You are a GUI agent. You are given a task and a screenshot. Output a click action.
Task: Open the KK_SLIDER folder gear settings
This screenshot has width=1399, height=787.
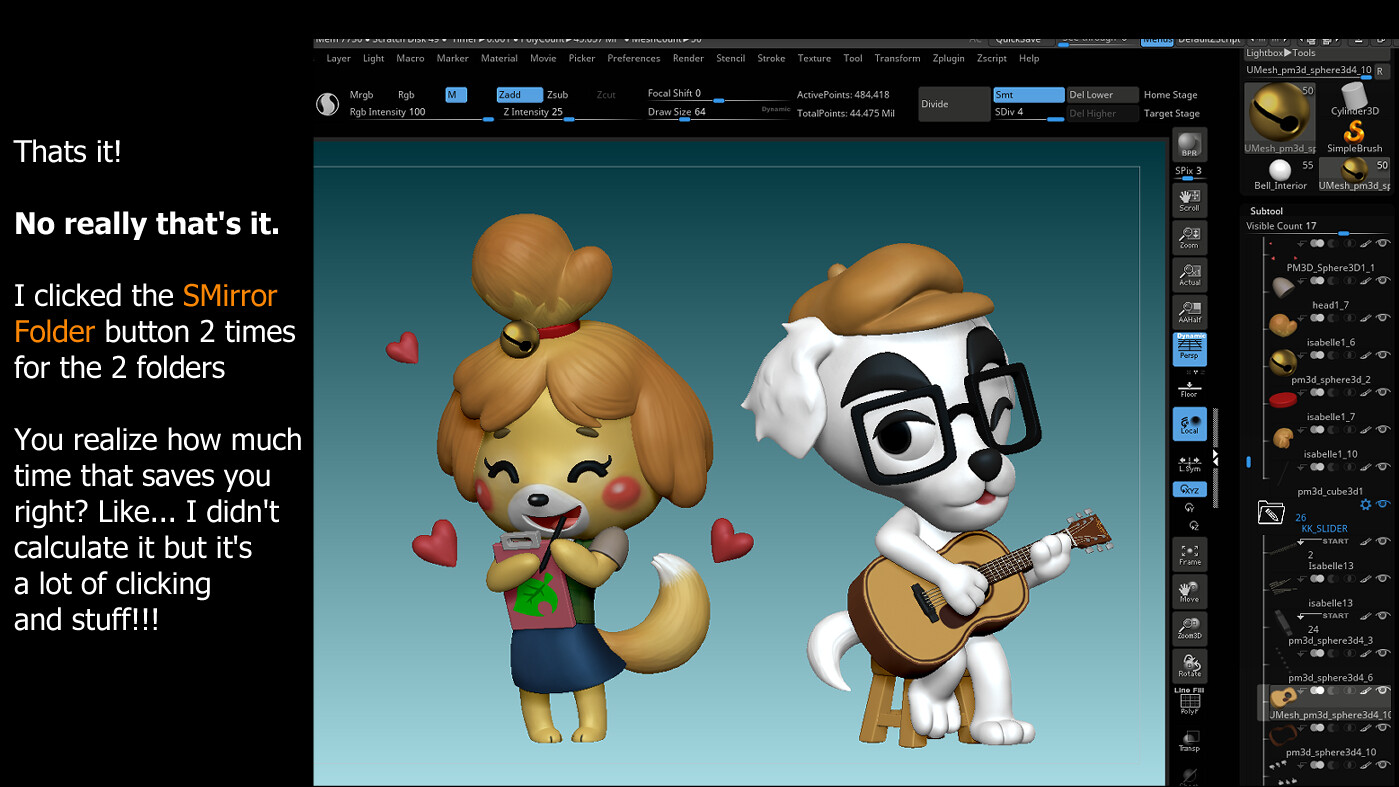coord(1366,505)
